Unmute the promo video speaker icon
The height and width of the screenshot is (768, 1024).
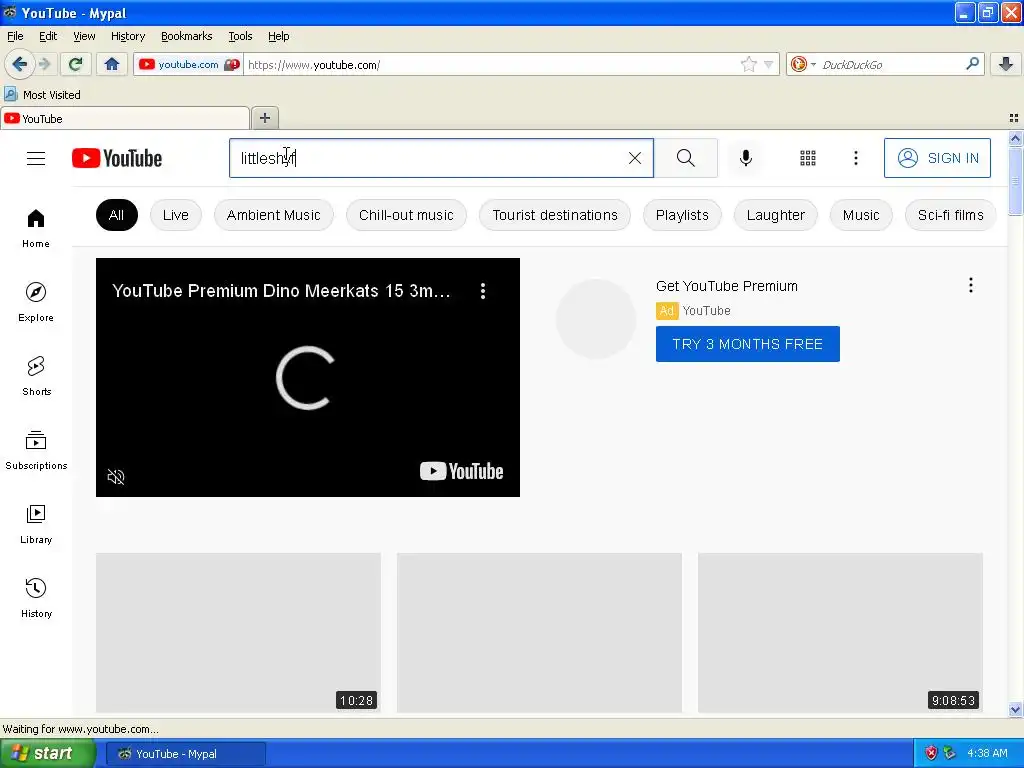click(x=116, y=477)
